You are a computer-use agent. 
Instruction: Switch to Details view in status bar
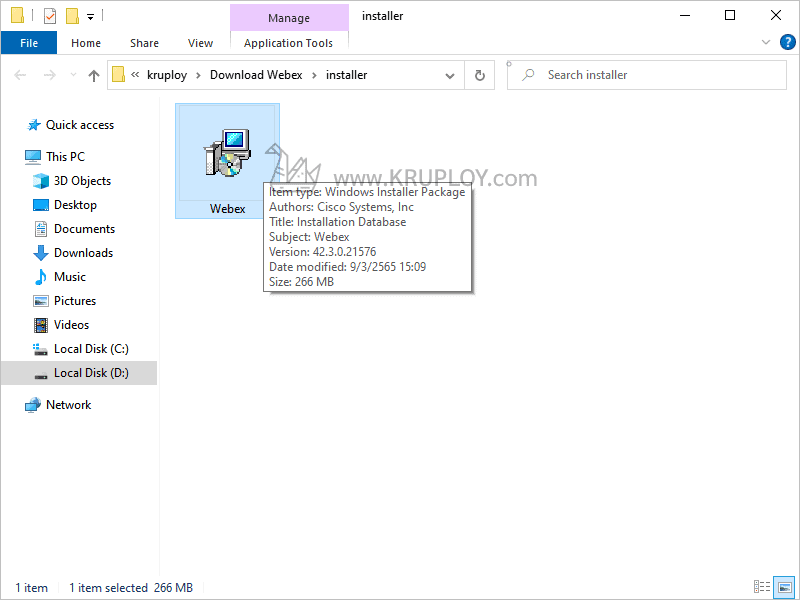(x=762, y=587)
